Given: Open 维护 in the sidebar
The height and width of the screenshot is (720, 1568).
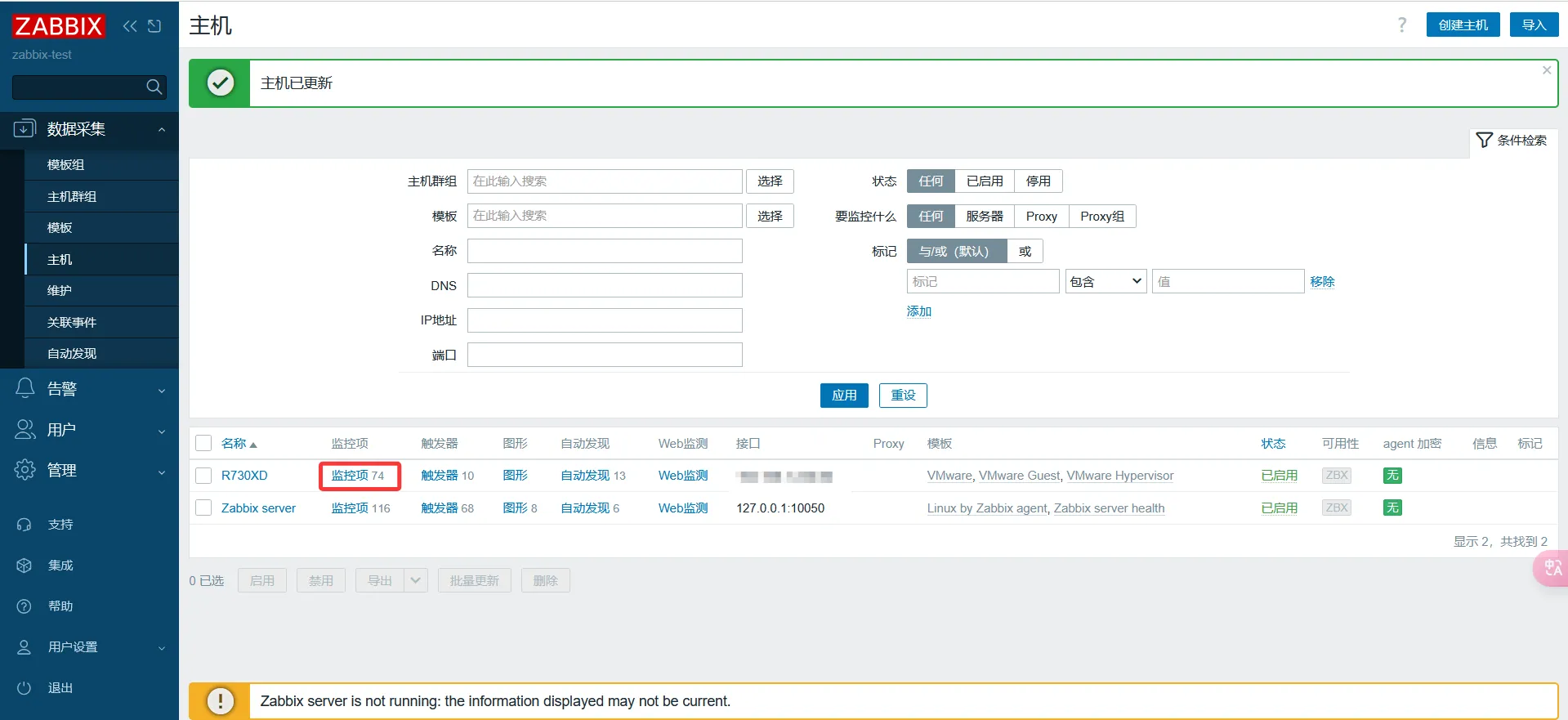Looking at the screenshot, I should click(x=101, y=291).
